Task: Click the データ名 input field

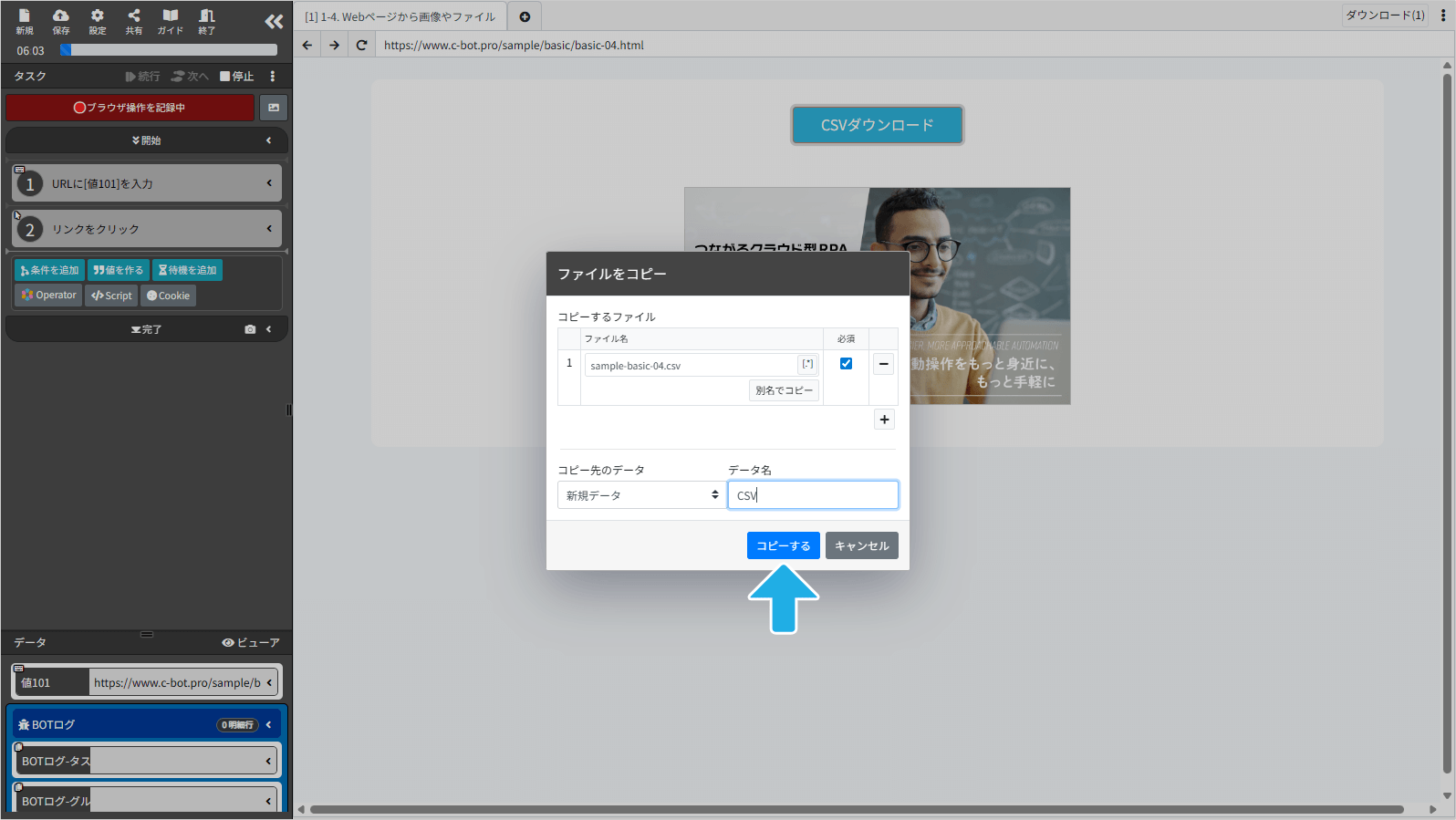Action: click(x=813, y=495)
